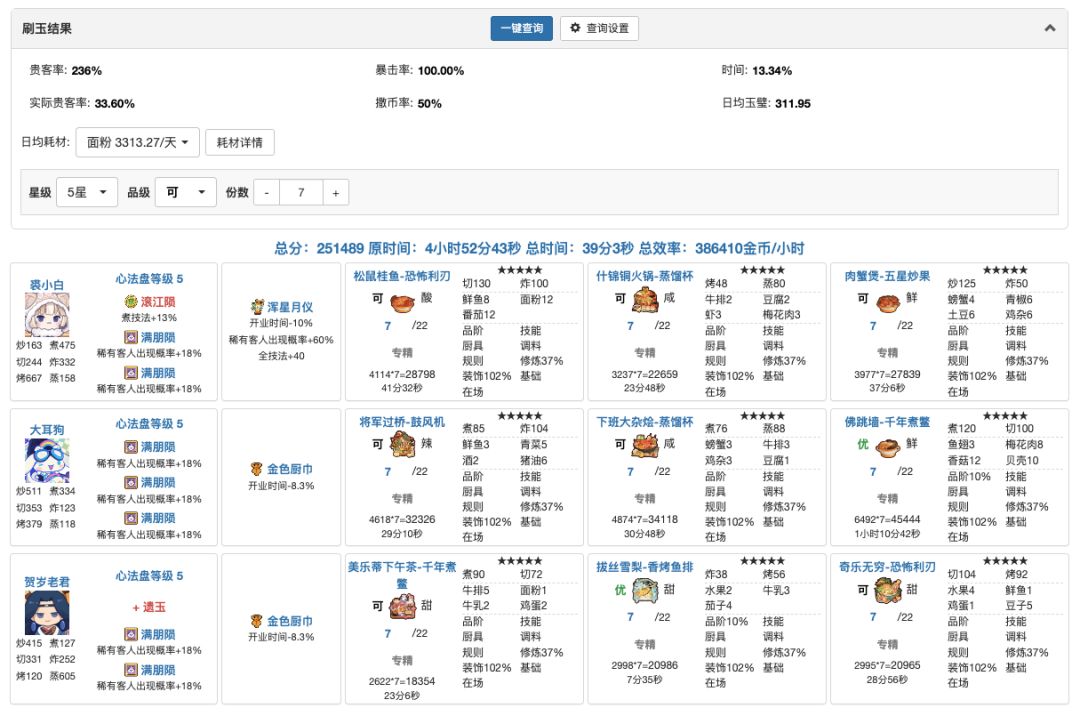Collapse the 刷玉结果 panel
1080x716 pixels.
1049,29
